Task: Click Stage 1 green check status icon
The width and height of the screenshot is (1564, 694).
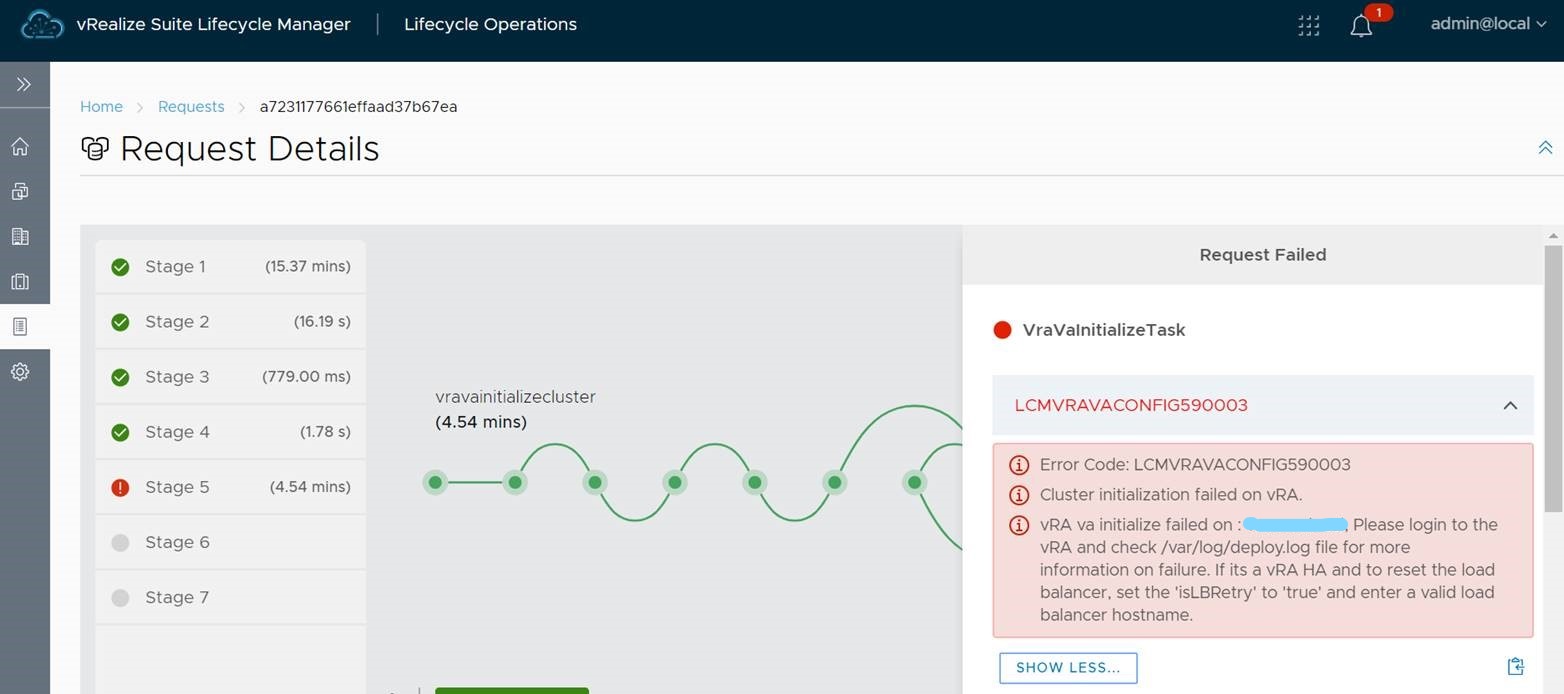Action: (x=120, y=267)
